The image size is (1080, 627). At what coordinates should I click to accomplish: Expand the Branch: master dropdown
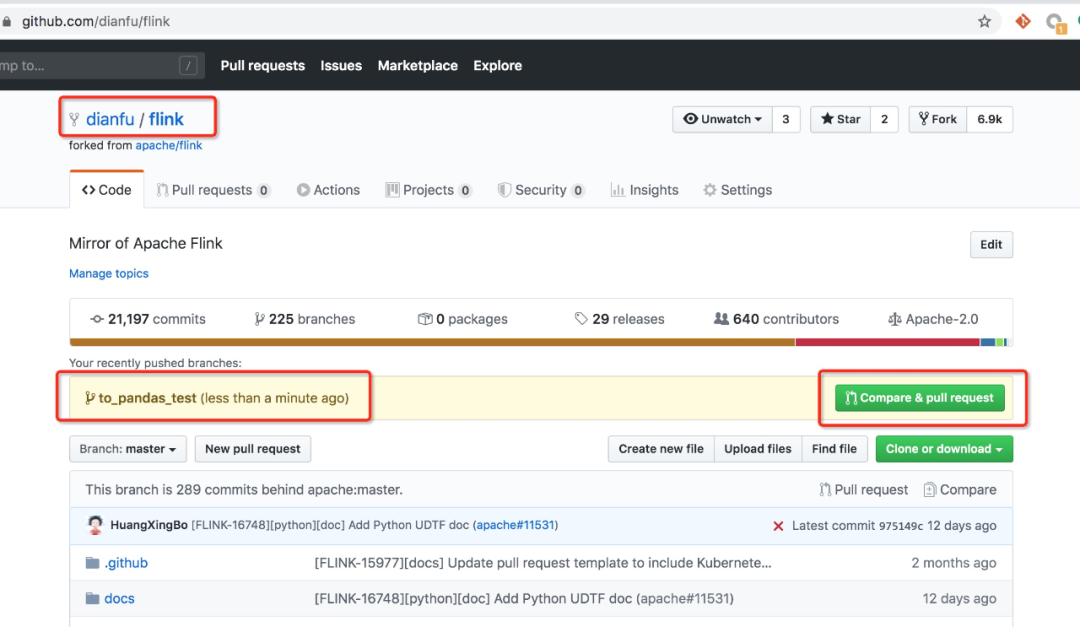tap(128, 449)
